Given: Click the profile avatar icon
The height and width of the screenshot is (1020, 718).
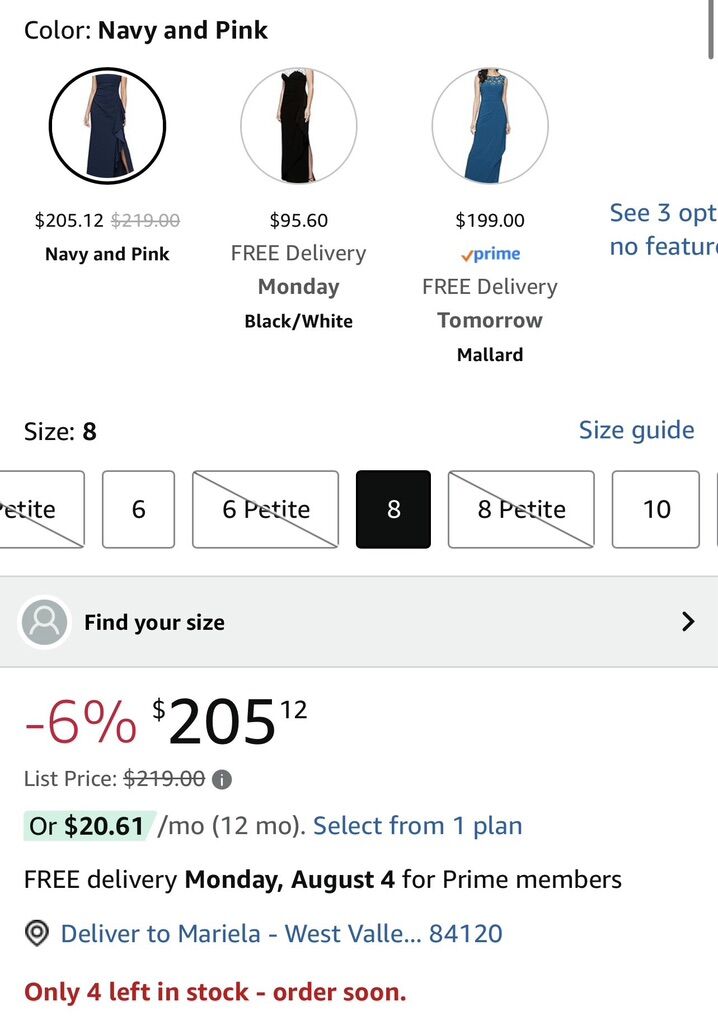Looking at the screenshot, I should pos(44,622).
